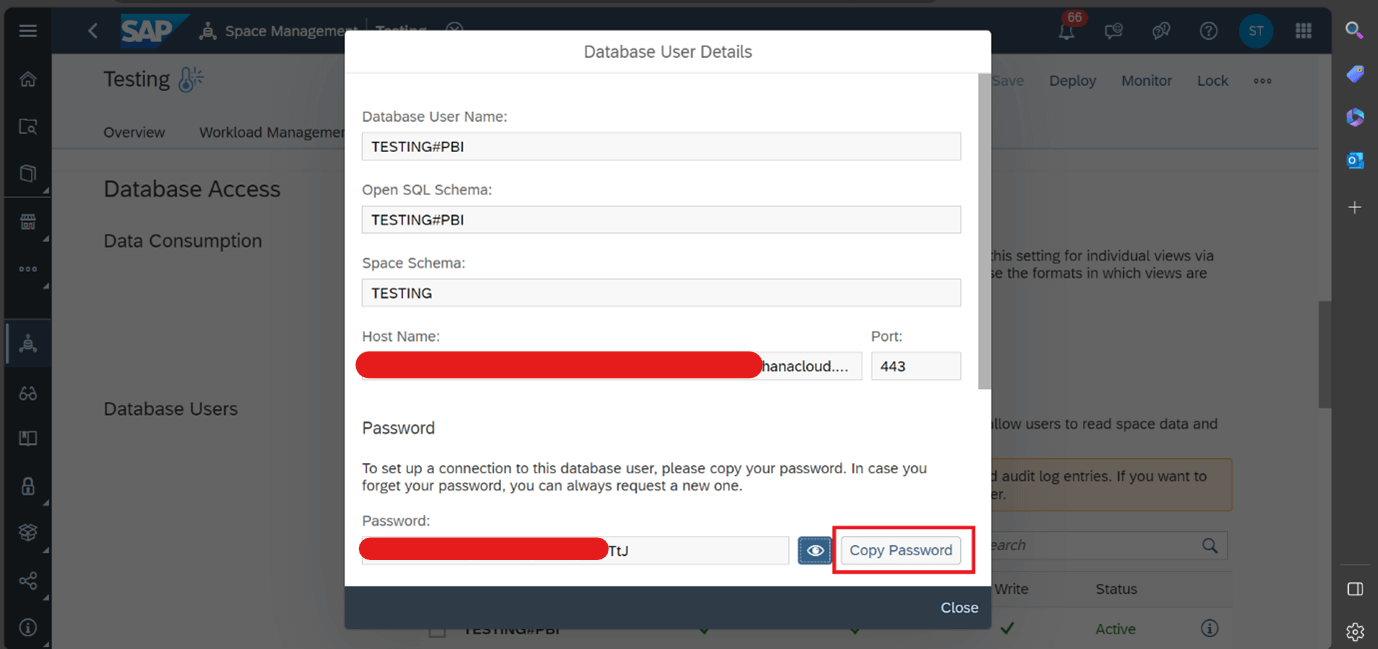Expand additional tools via the sidebar ellipsis
This screenshot has height=649, width=1378.
[x=27, y=266]
